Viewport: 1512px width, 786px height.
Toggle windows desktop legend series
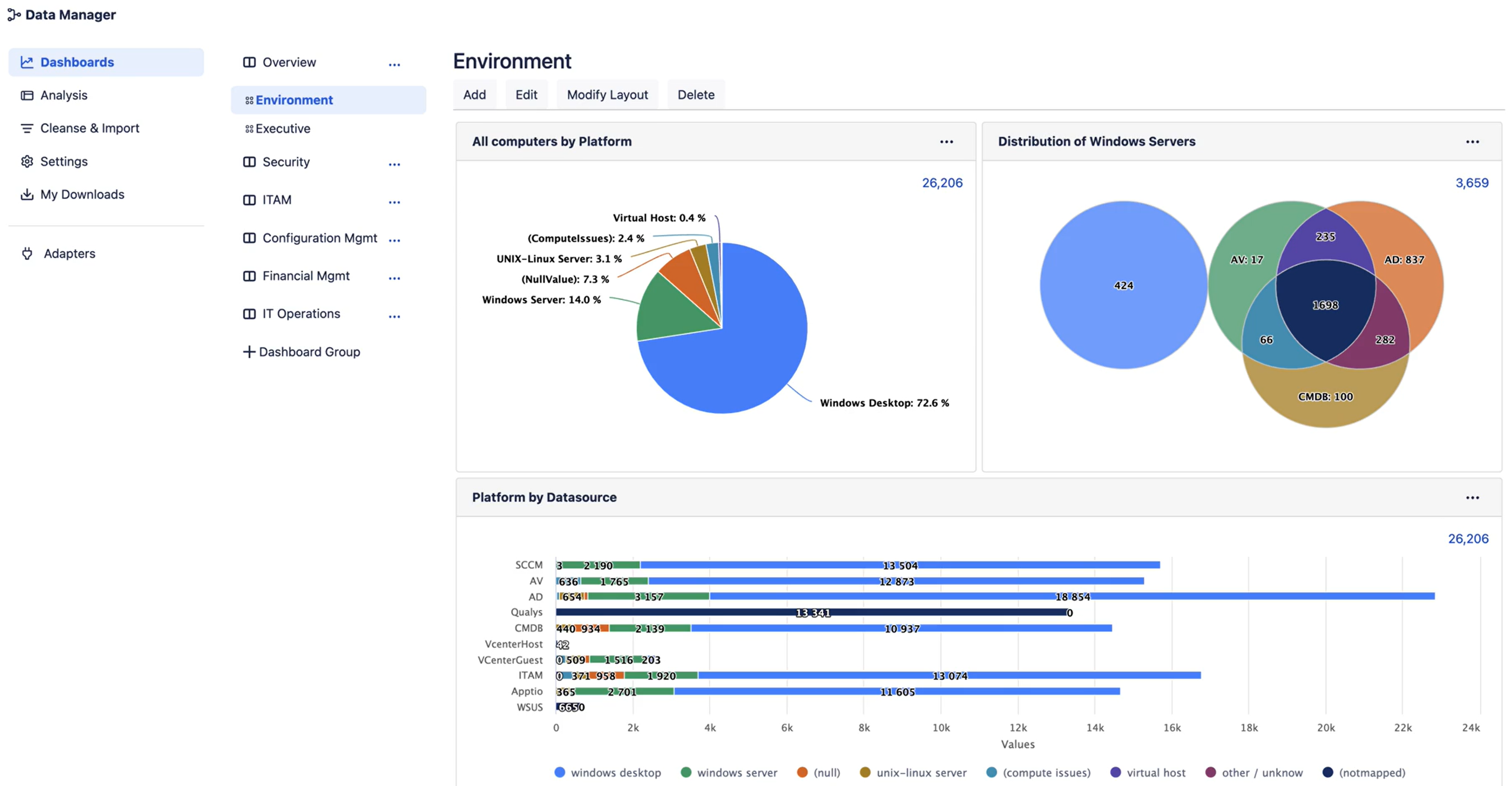(x=615, y=773)
